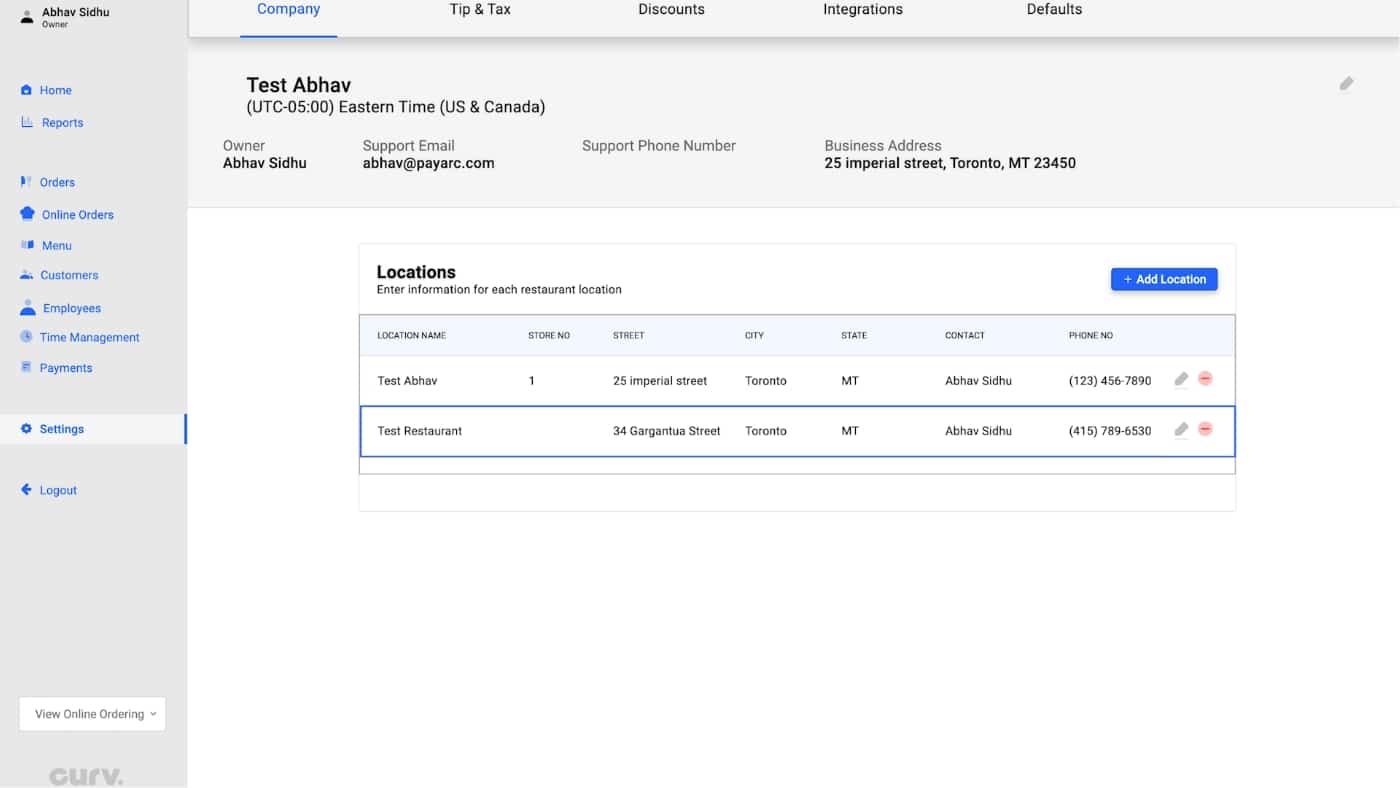Open the Customers page
Viewport: 1400px width, 788px height.
click(69, 275)
